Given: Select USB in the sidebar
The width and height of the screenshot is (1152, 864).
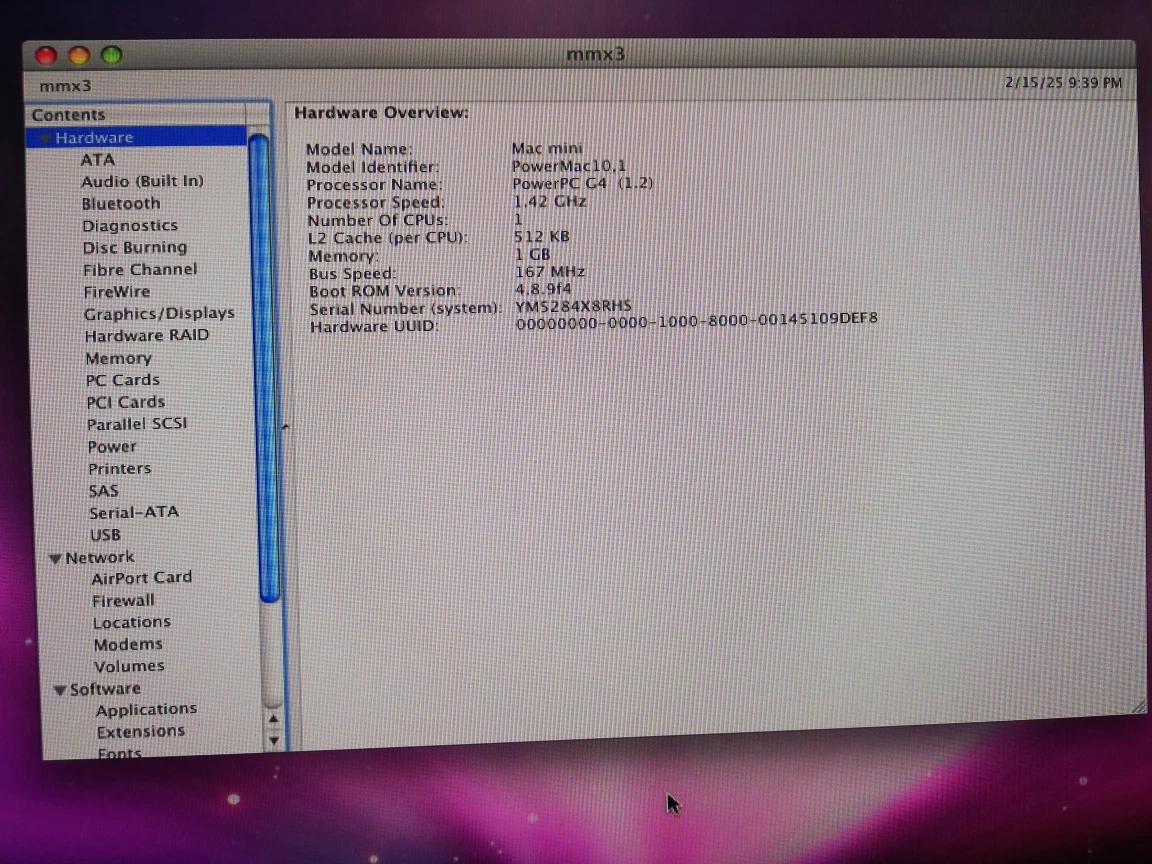Looking at the screenshot, I should click(105, 535).
